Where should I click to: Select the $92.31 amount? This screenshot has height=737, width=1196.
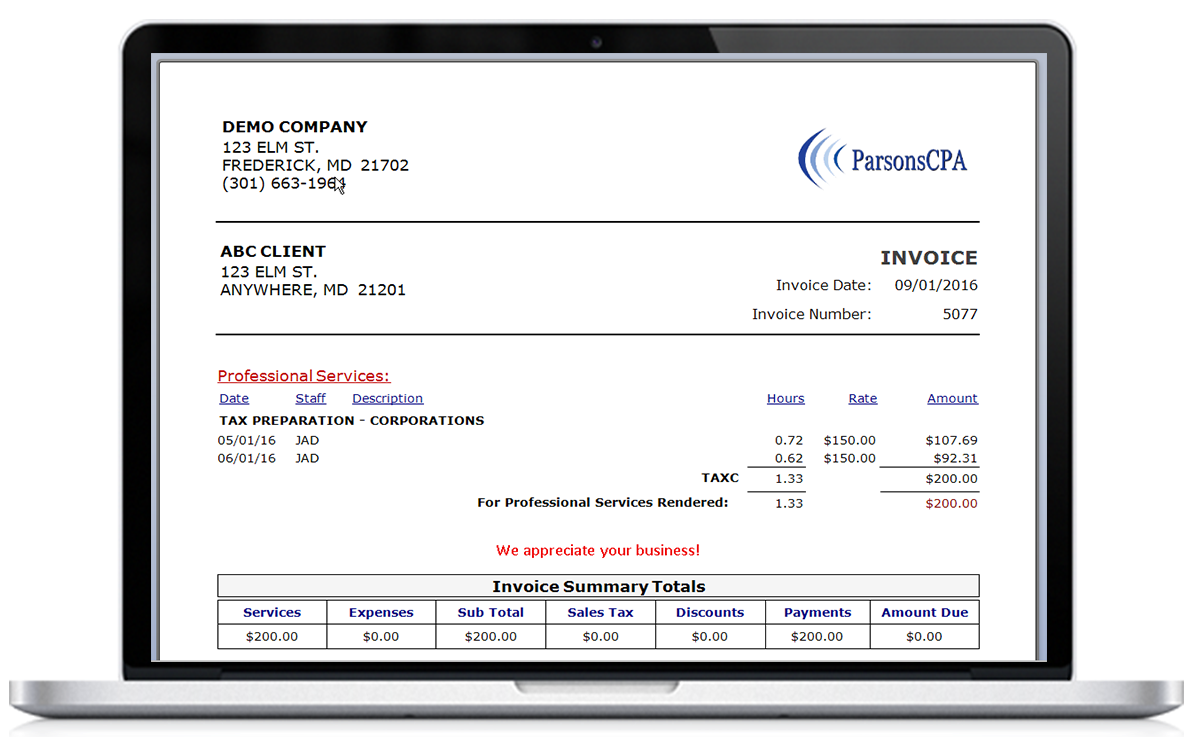pos(955,459)
